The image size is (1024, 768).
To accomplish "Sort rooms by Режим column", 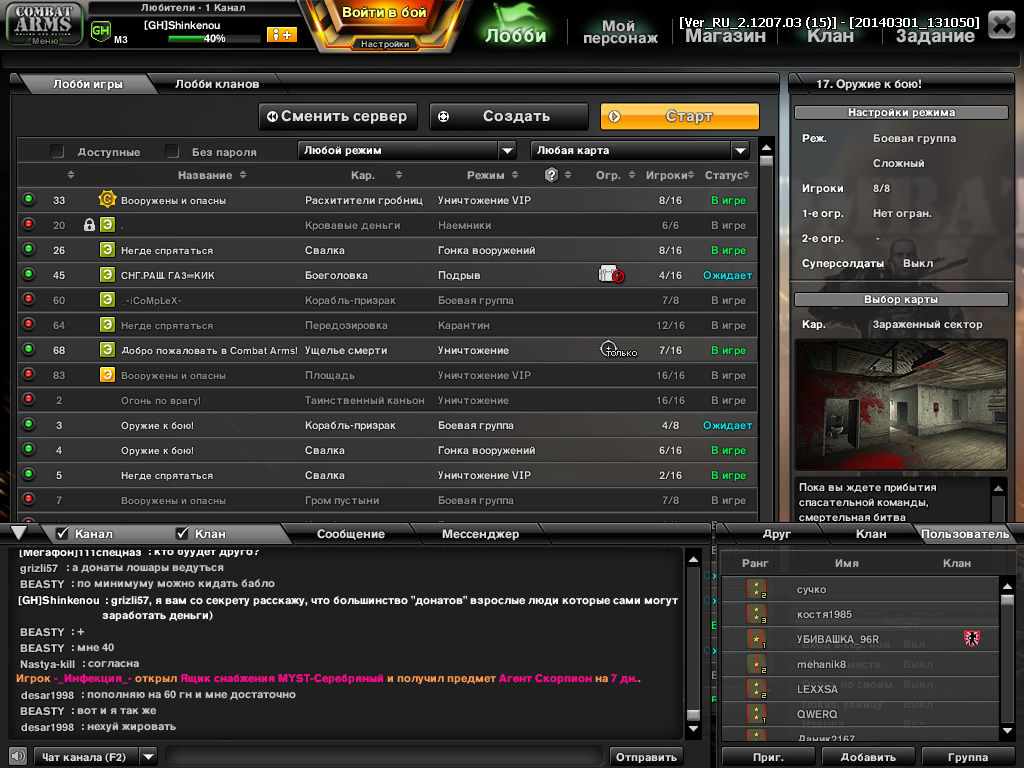I will point(492,175).
